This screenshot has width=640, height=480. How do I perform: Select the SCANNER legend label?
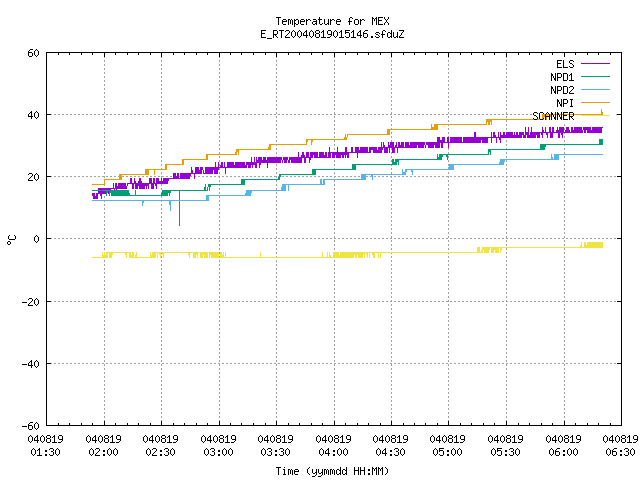[553, 116]
